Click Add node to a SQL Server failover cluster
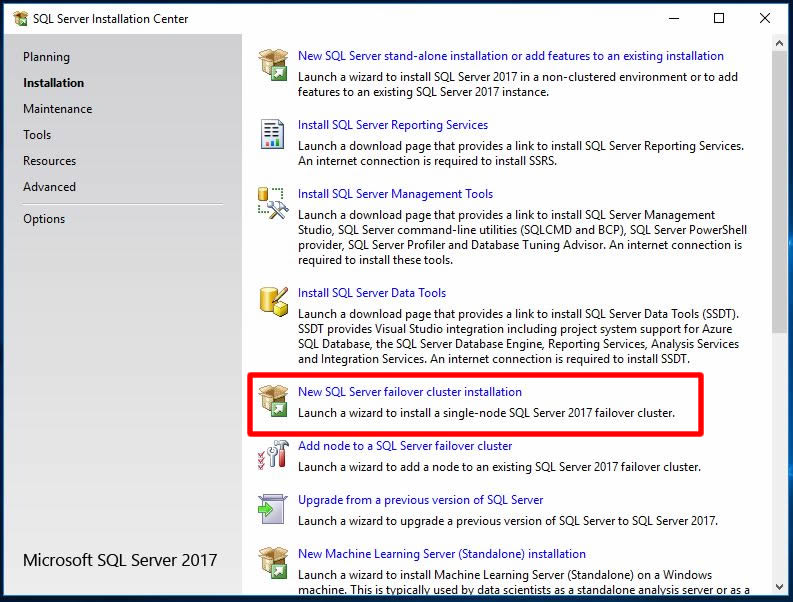 [x=404, y=446]
